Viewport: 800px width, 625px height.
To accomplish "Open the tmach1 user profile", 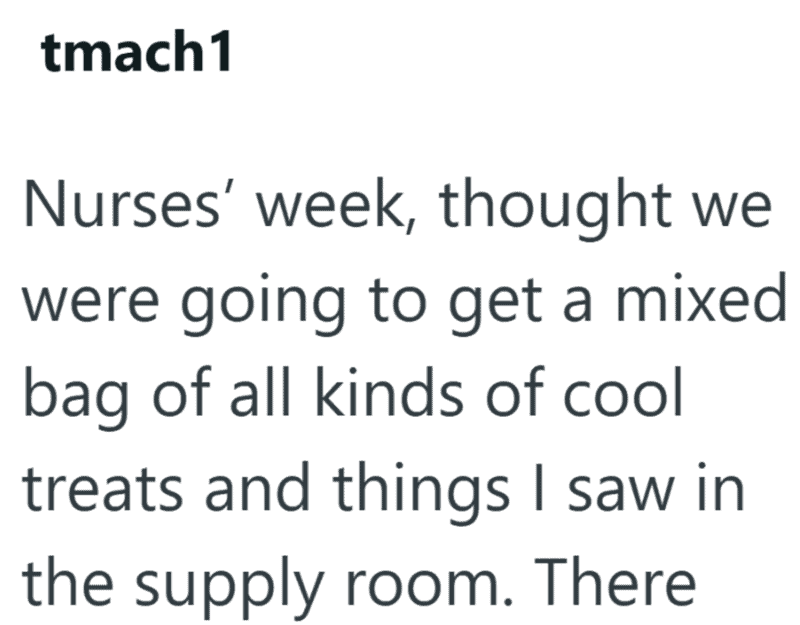I will 136,53.
